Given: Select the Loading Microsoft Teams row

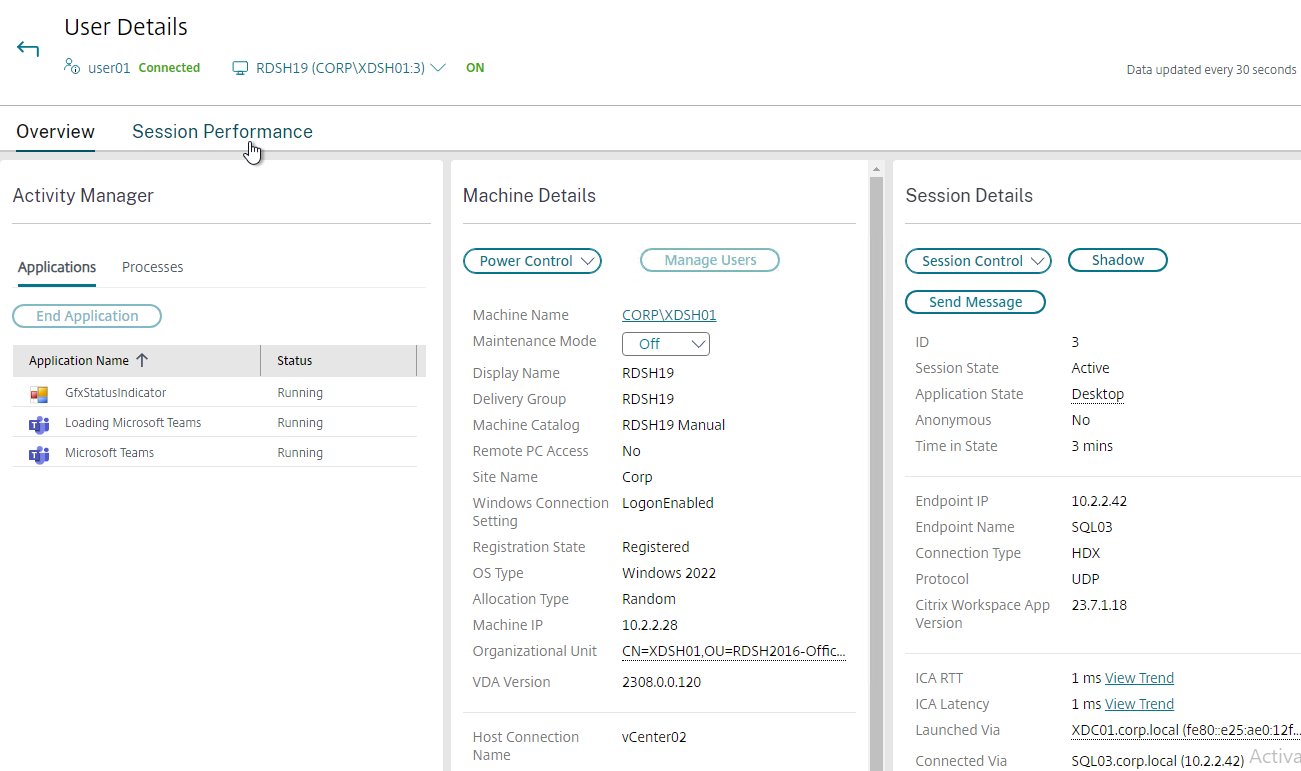Looking at the screenshot, I should [215, 422].
